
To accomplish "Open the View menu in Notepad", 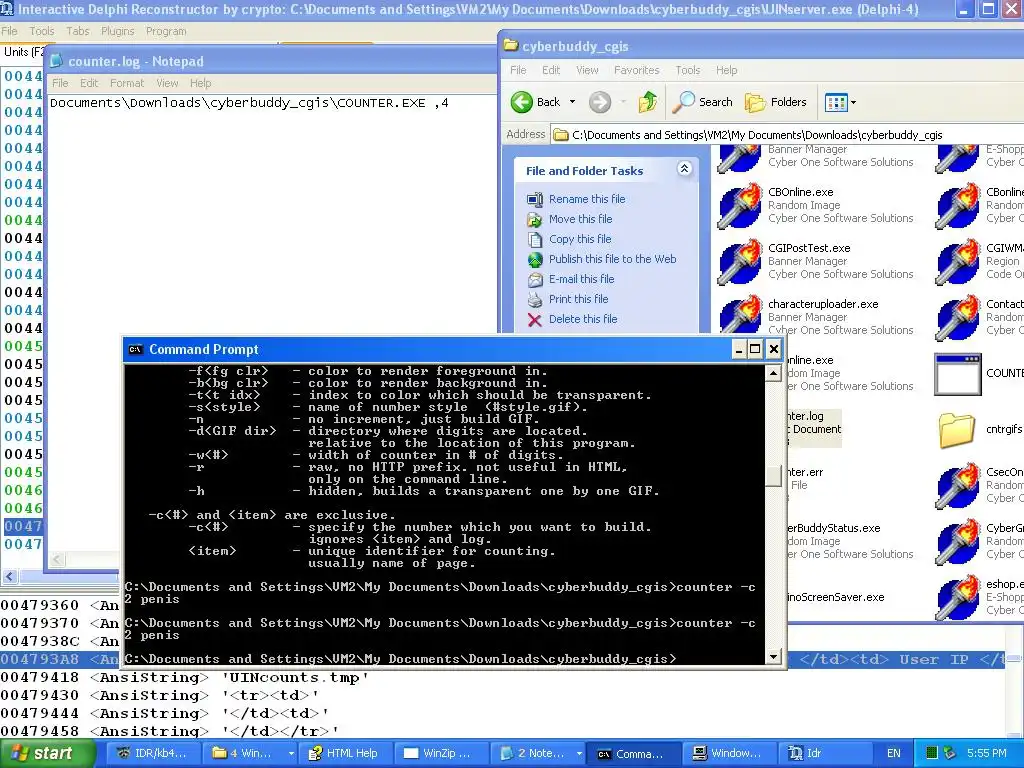I will [167, 83].
